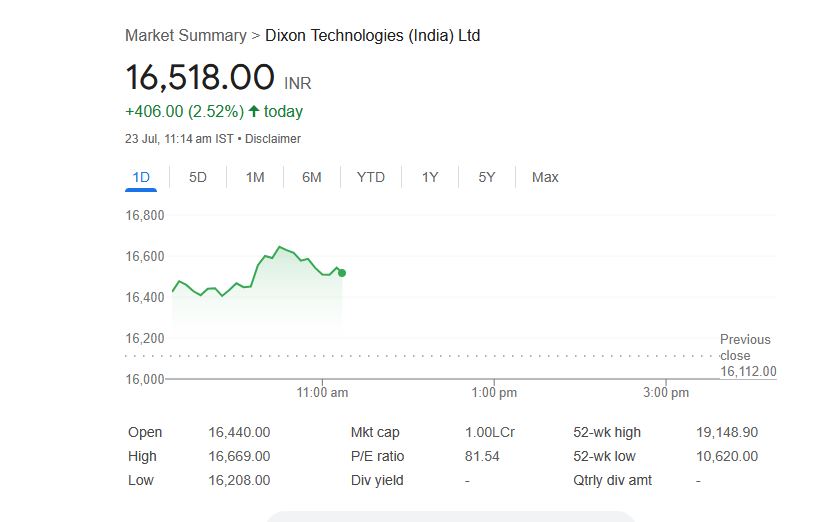
Task: Select the 1D time range tab
Action: coord(141,178)
